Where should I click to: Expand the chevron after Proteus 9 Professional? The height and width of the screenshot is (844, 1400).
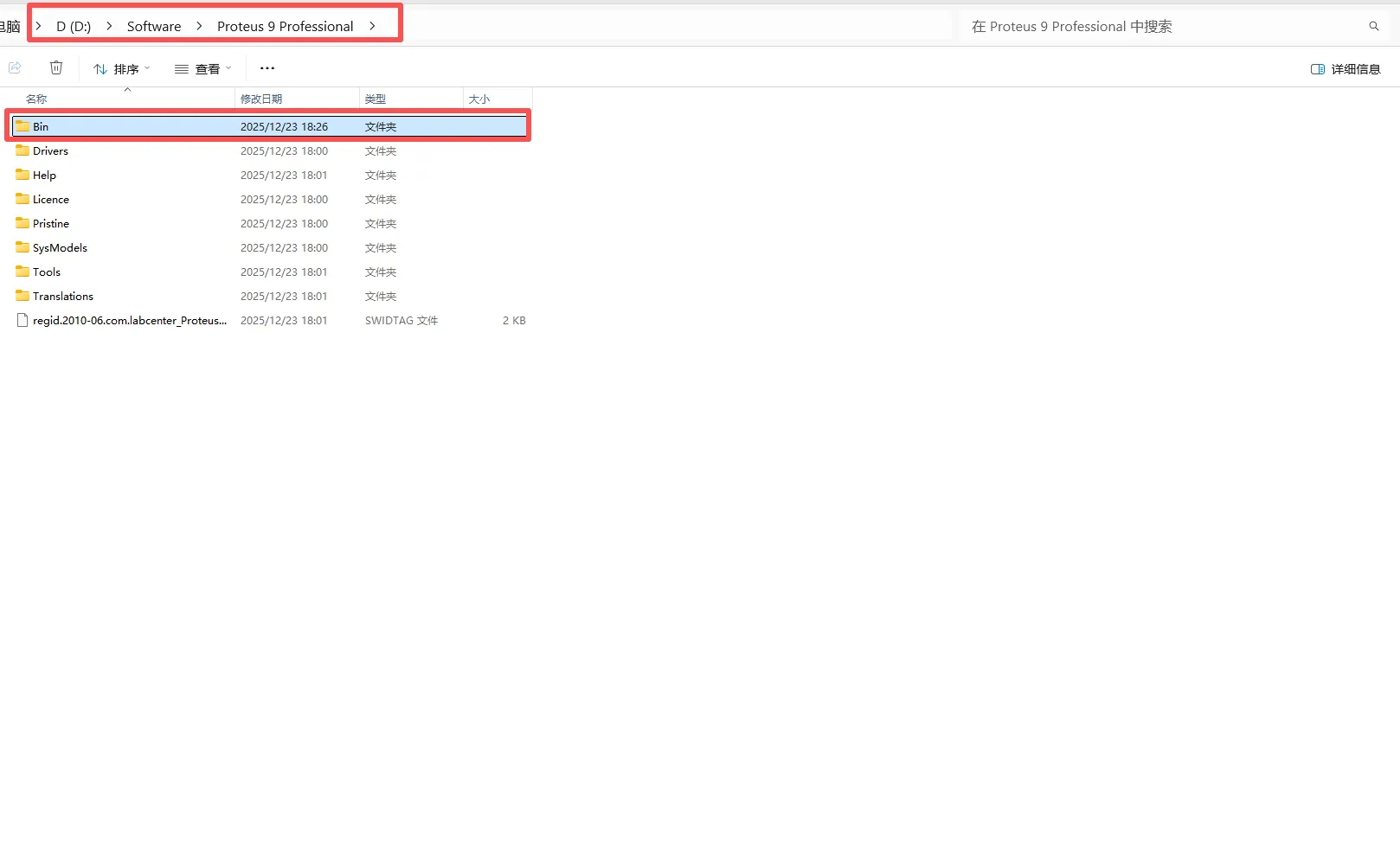[372, 27]
